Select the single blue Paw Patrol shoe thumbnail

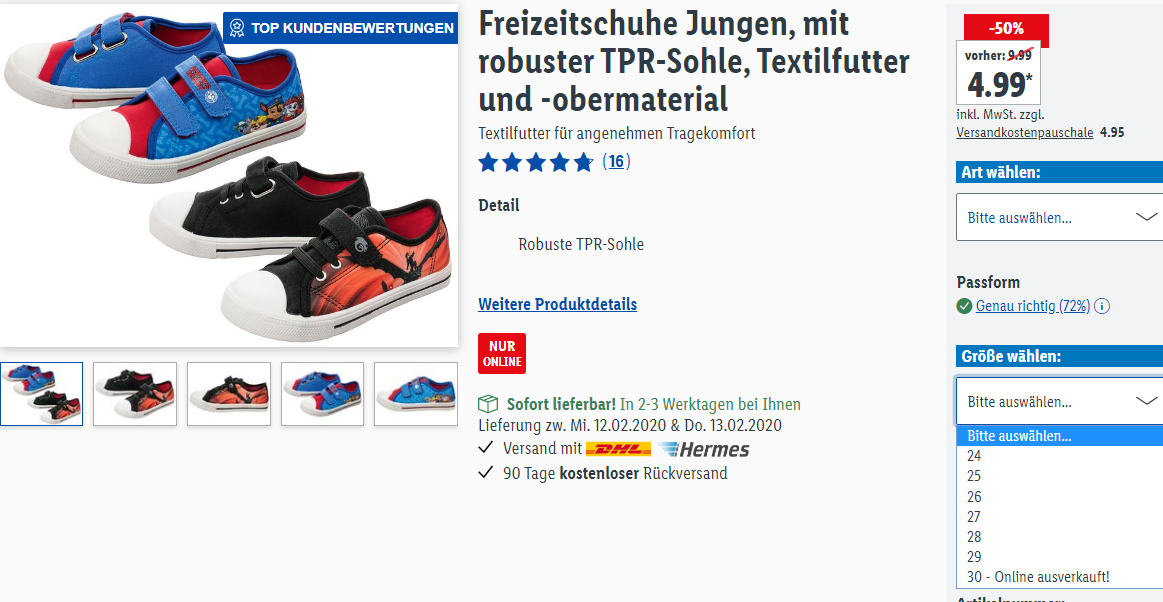pos(416,394)
